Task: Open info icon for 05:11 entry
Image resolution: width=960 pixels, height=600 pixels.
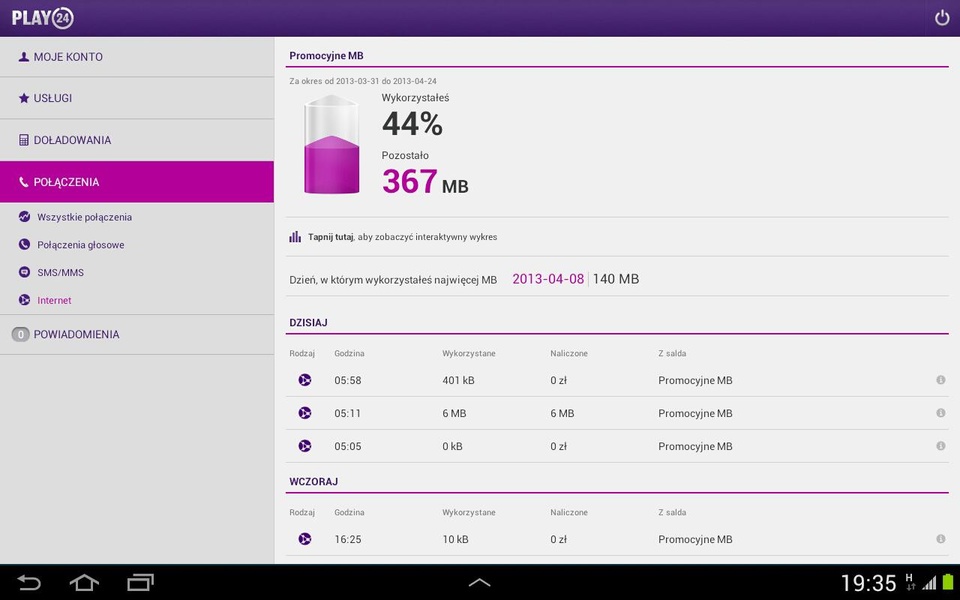Action: coord(940,413)
